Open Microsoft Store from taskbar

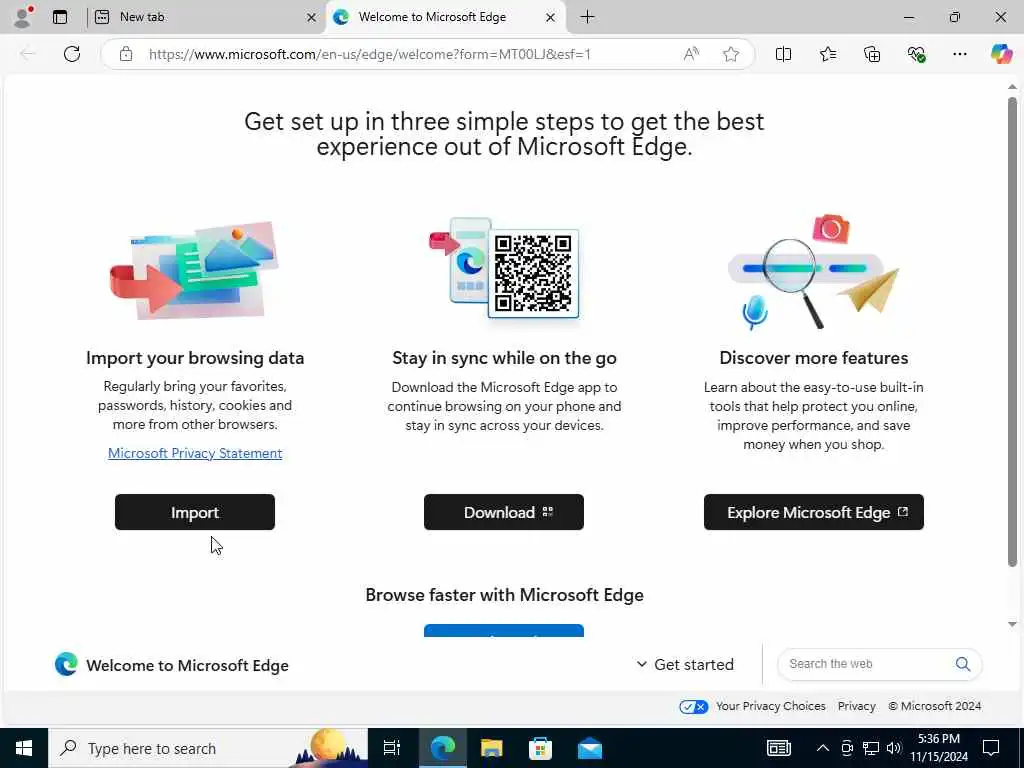tap(540, 748)
